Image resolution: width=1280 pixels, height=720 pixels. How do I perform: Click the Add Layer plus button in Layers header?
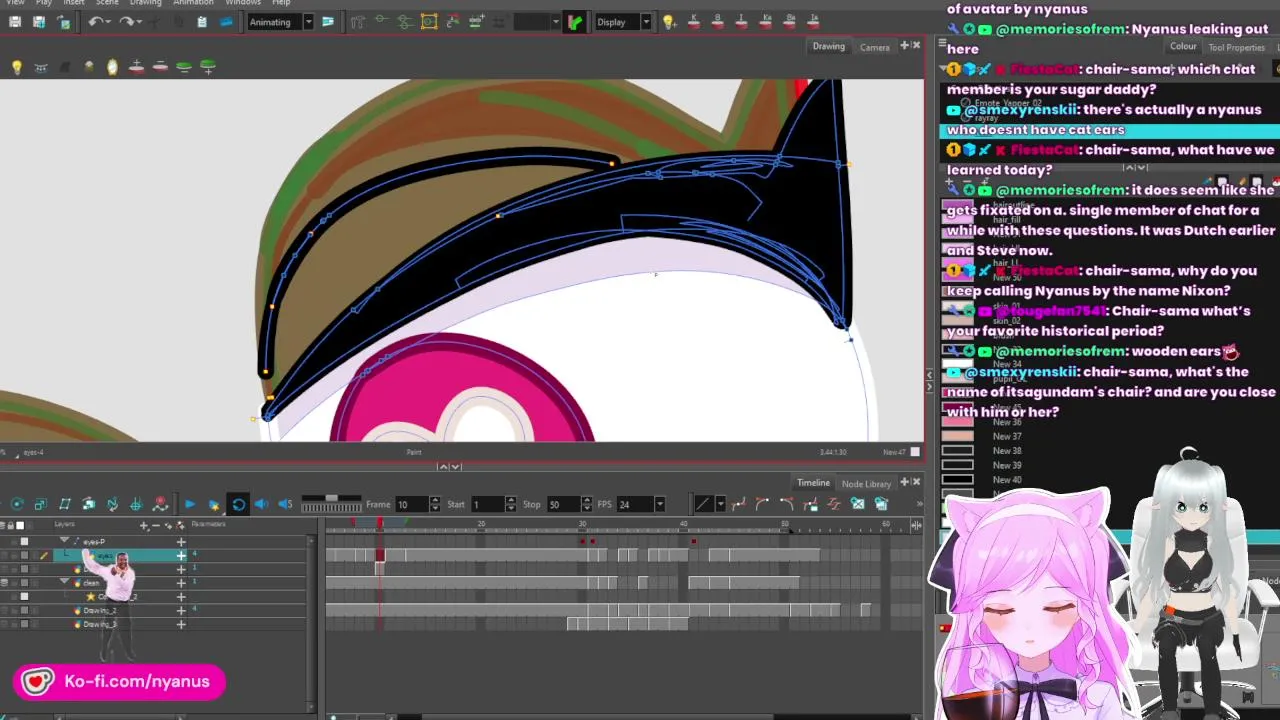click(x=144, y=525)
